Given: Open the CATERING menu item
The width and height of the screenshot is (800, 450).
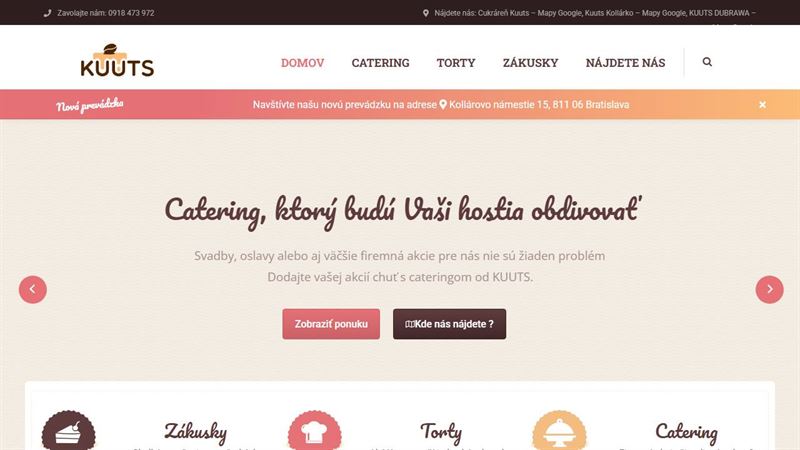Looking at the screenshot, I should (x=380, y=63).
